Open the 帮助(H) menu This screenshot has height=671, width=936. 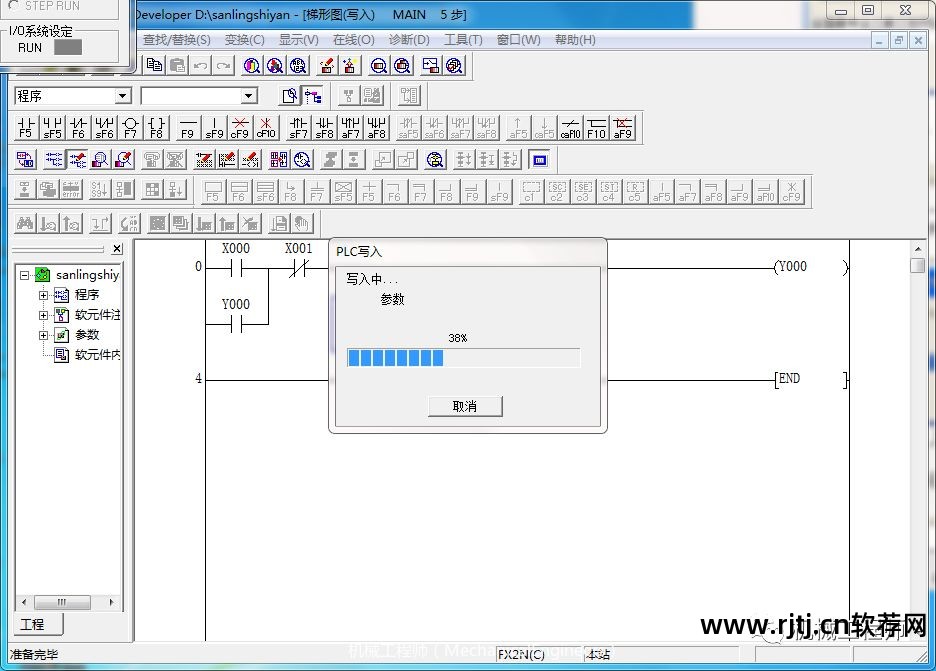click(x=575, y=40)
